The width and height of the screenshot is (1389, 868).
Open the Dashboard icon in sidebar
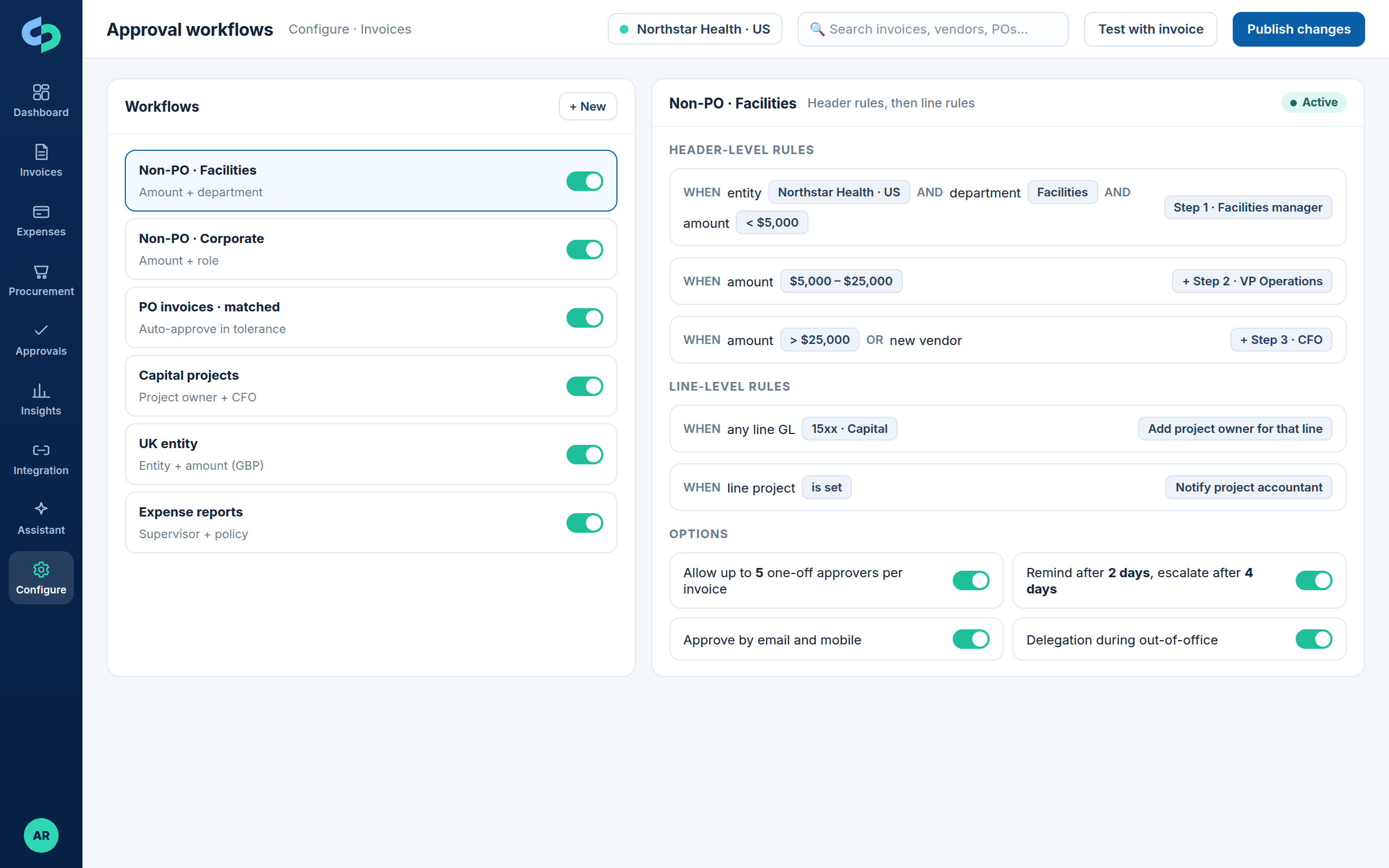(41, 92)
